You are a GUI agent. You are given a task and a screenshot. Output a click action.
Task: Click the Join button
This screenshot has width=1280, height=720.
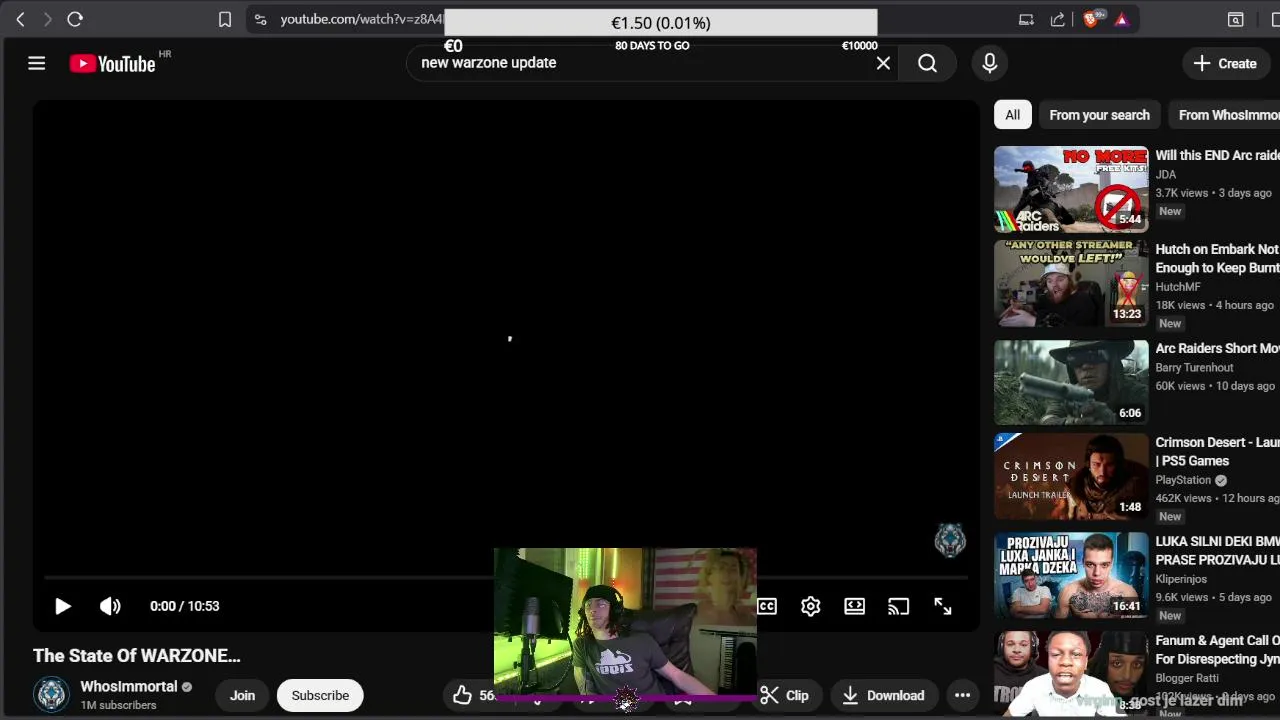242,695
